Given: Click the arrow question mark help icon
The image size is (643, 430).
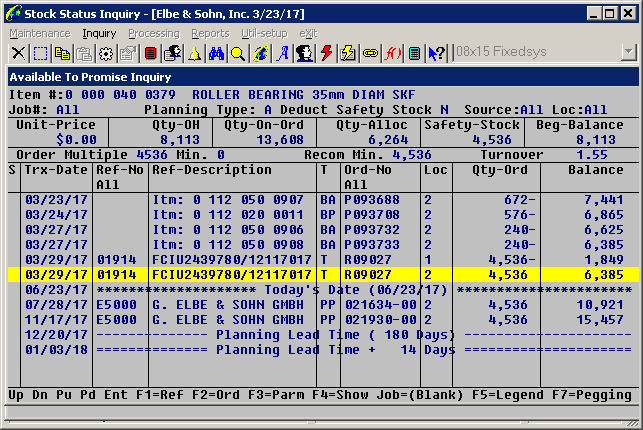Looking at the screenshot, I should click(x=437, y=53).
